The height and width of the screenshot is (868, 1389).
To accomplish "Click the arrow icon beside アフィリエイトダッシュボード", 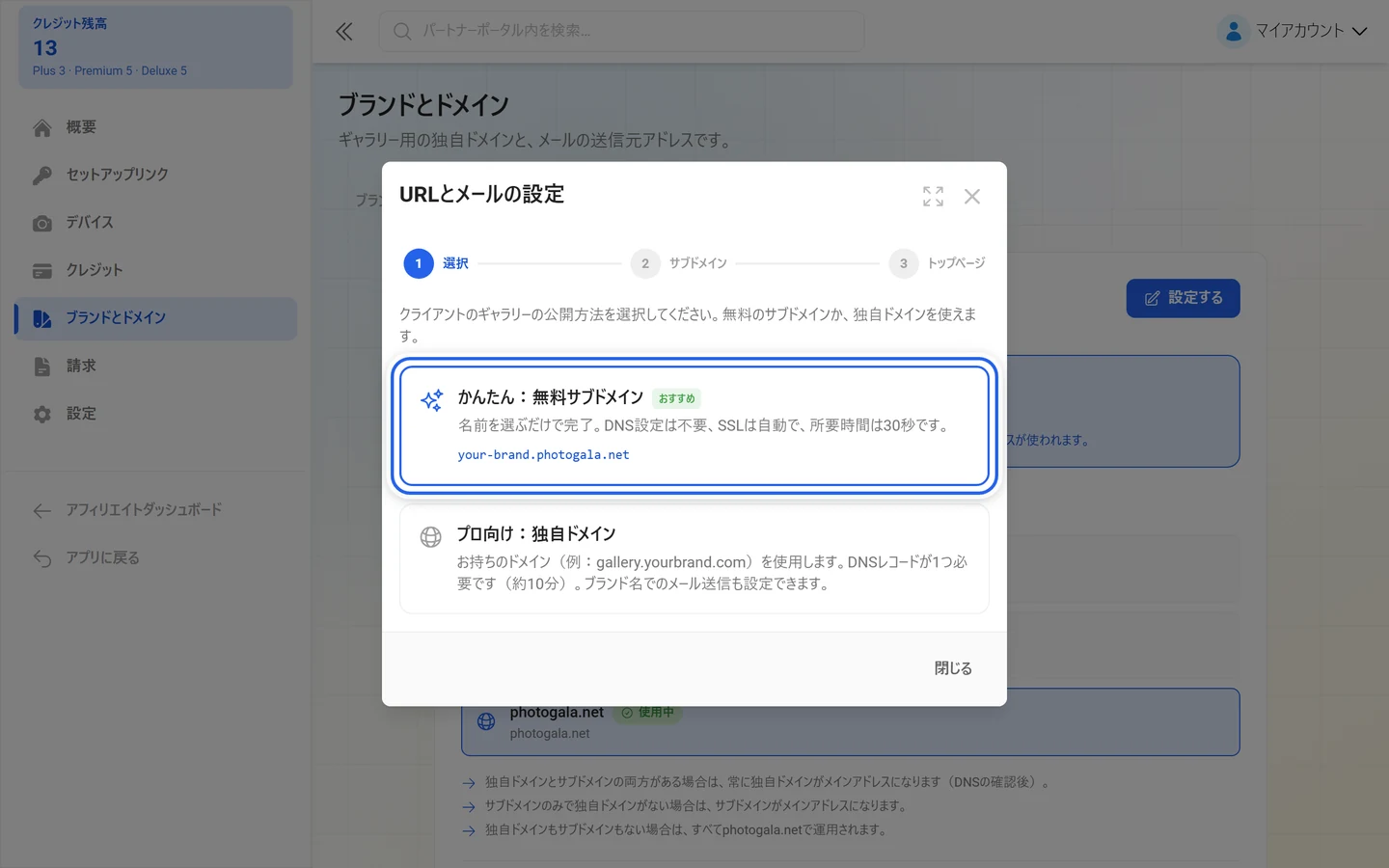I will click(41, 510).
